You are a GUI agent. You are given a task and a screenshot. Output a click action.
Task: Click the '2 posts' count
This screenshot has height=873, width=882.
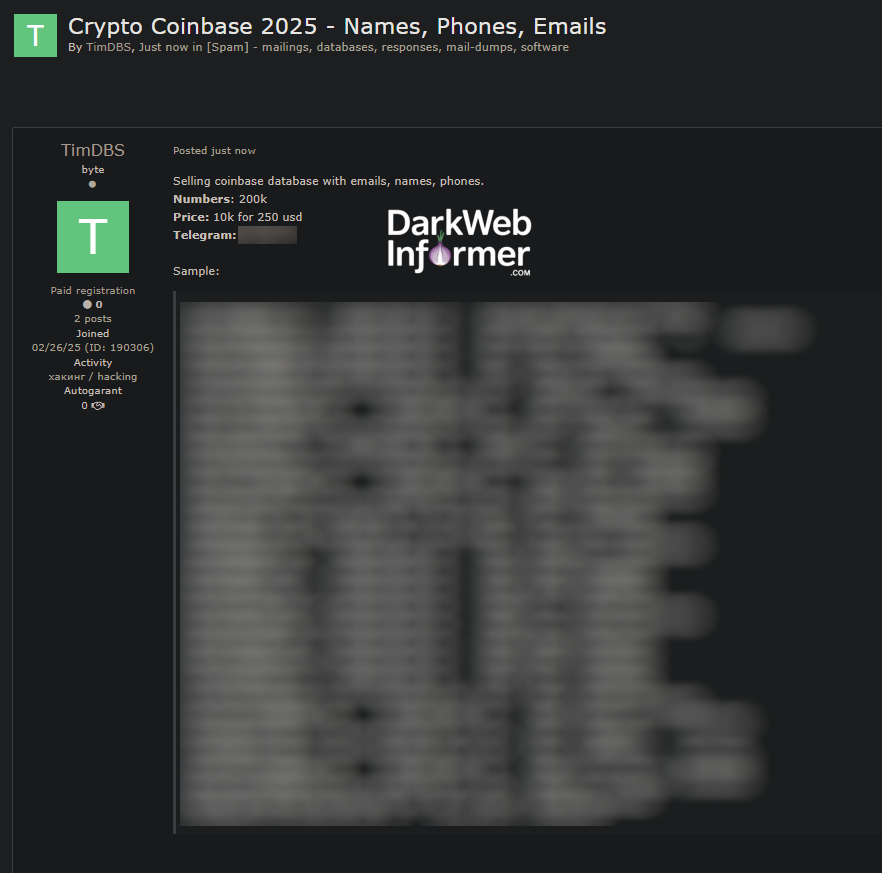coord(93,318)
